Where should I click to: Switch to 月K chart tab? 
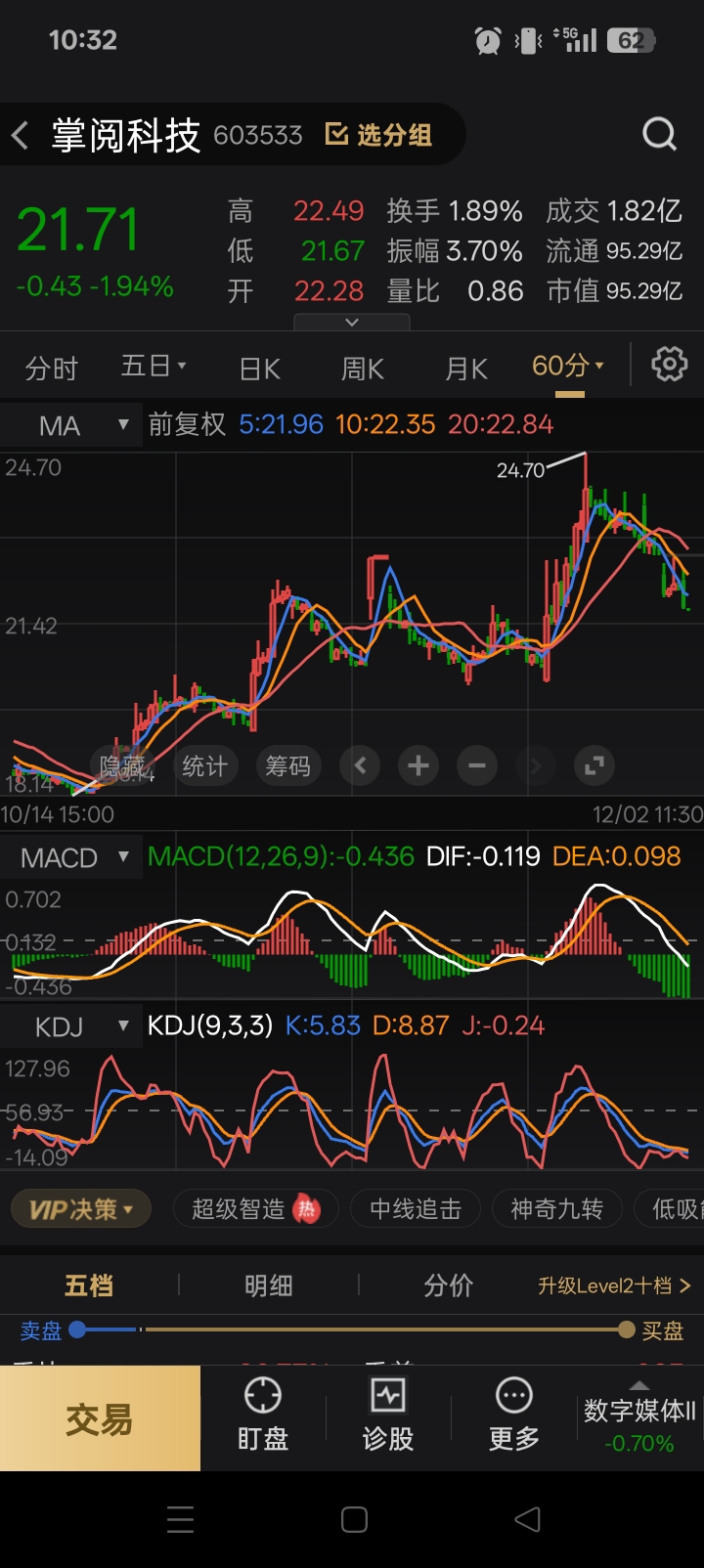pos(466,369)
